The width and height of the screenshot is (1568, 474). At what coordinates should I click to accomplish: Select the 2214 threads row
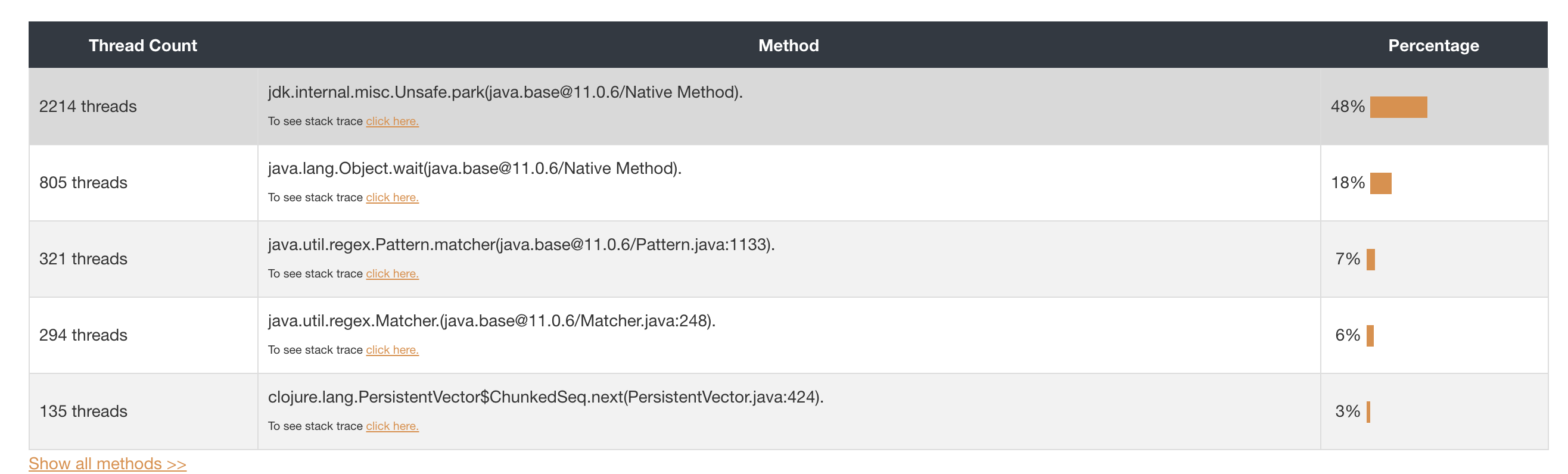click(88, 105)
